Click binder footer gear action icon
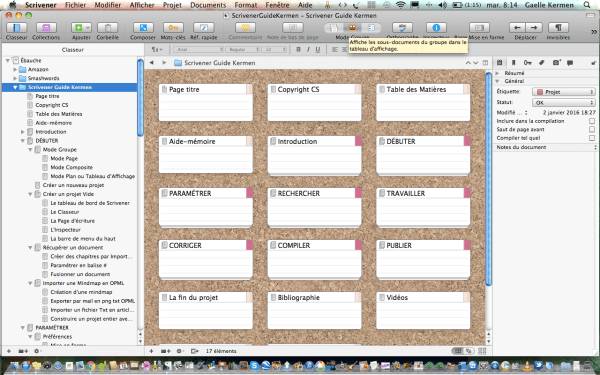 [x=37, y=351]
